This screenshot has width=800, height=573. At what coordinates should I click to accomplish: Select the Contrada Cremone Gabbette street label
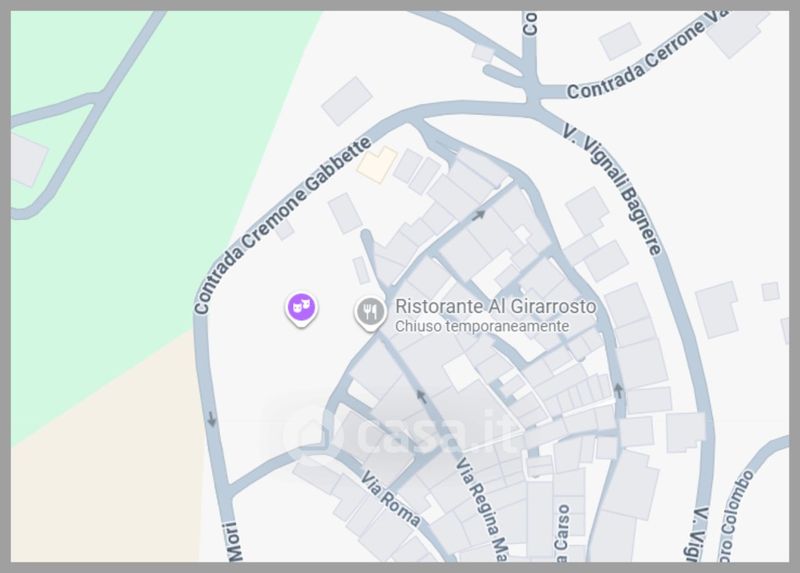coord(283,225)
